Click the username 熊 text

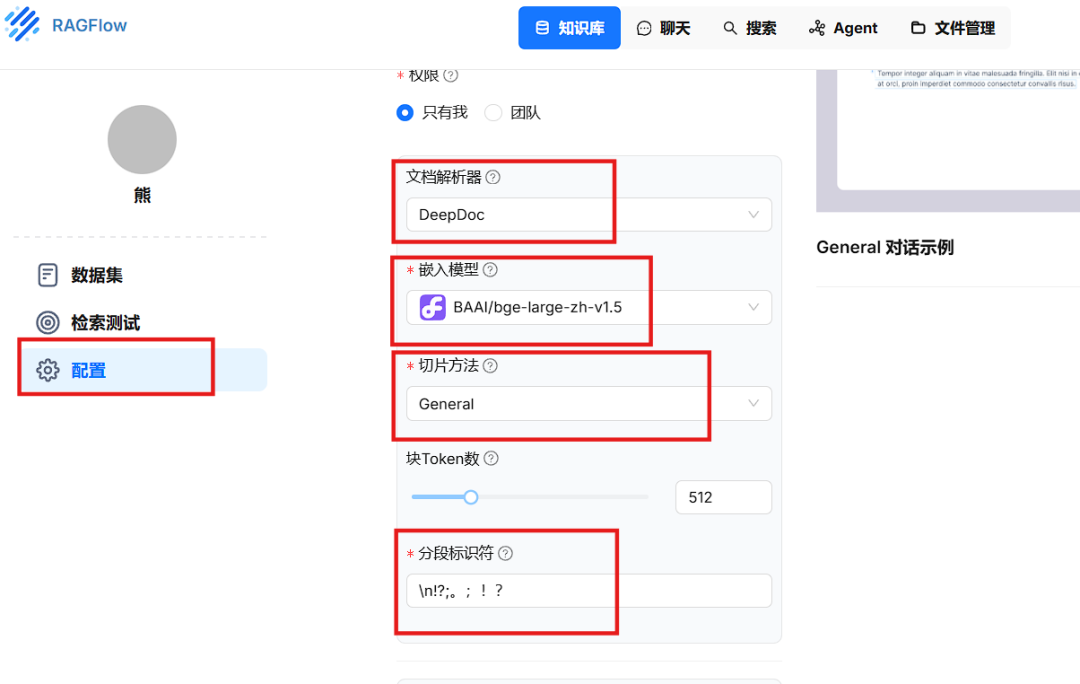click(x=142, y=196)
